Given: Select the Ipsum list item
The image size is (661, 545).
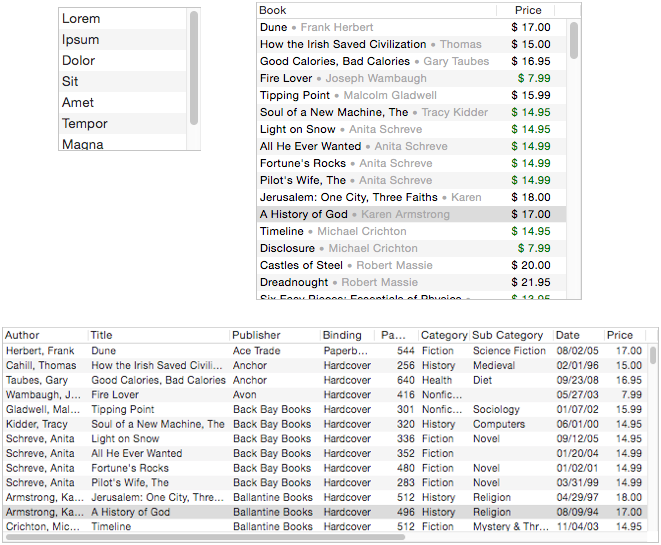Looking at the screenshot, I should pyautogui.click(x=122, y=40).
